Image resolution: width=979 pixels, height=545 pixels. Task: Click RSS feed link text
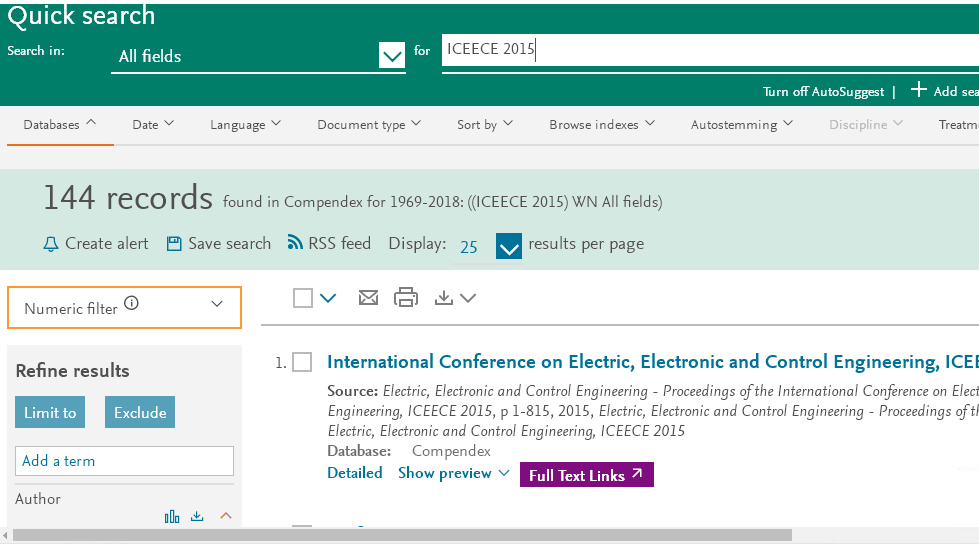(339, 243)
